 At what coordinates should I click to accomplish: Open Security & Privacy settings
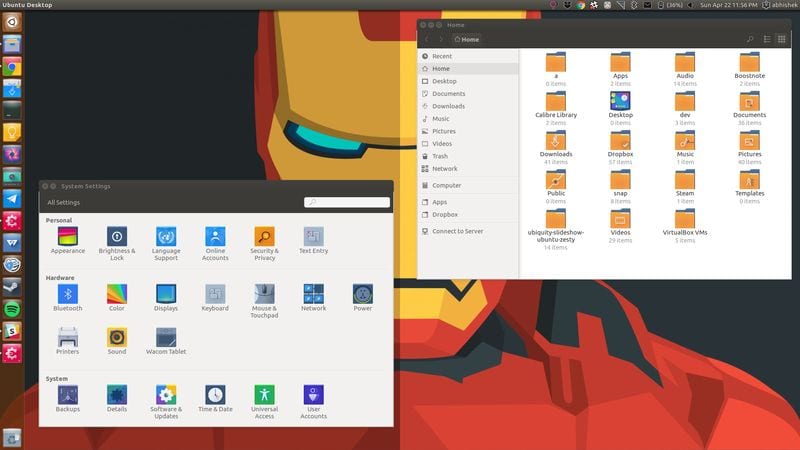click(x=264, y=243)
